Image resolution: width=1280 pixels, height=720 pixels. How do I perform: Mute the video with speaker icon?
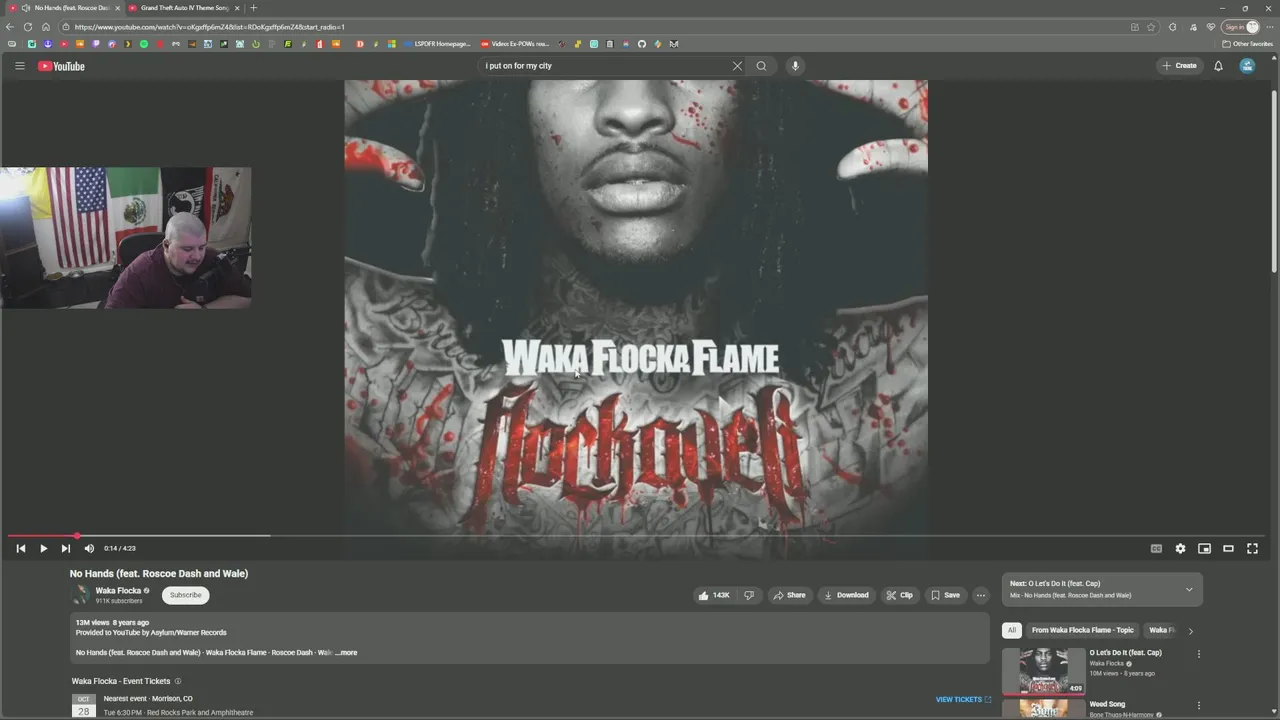(89, 548)
